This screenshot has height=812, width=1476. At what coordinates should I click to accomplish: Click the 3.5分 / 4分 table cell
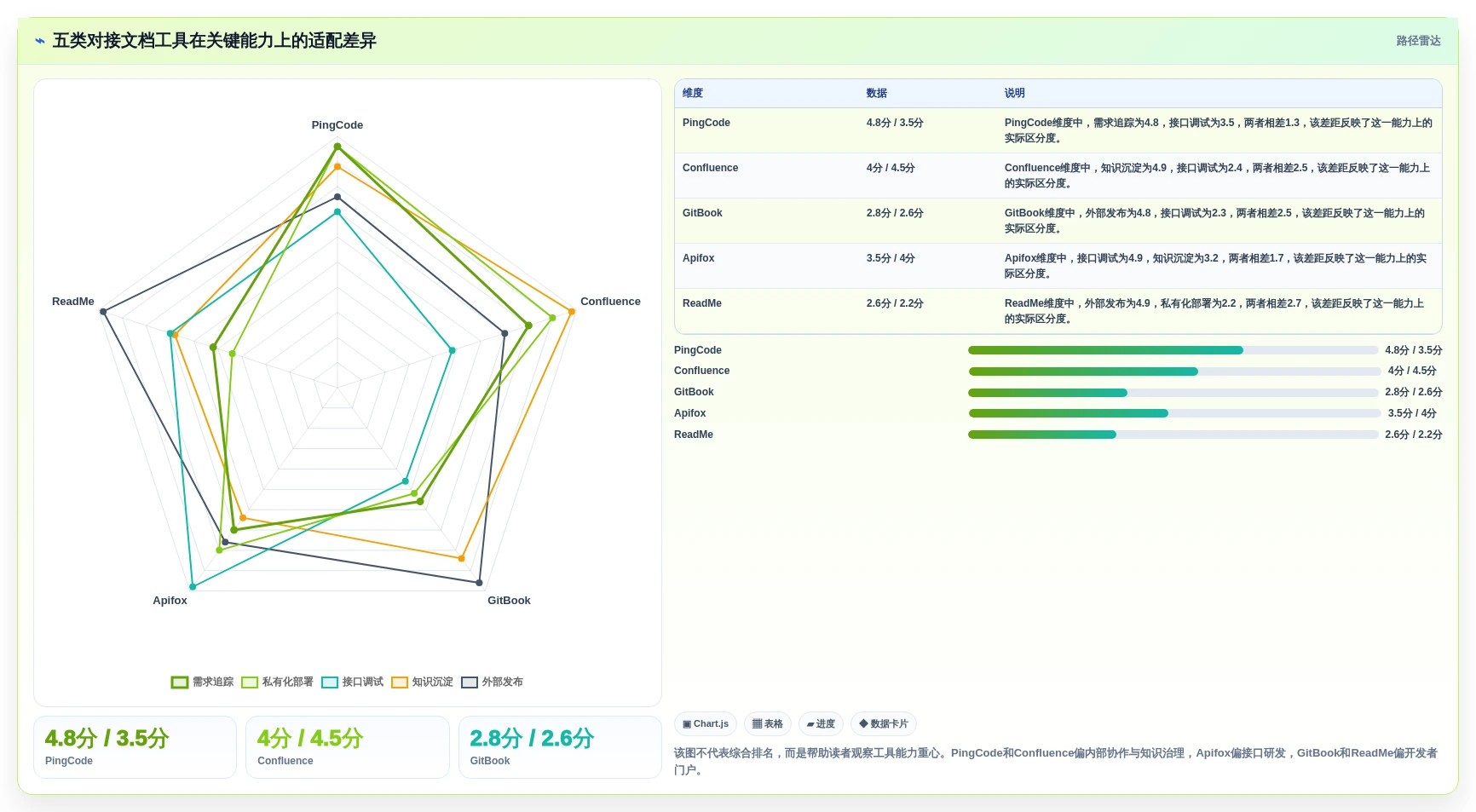click(x=891, y=258)
